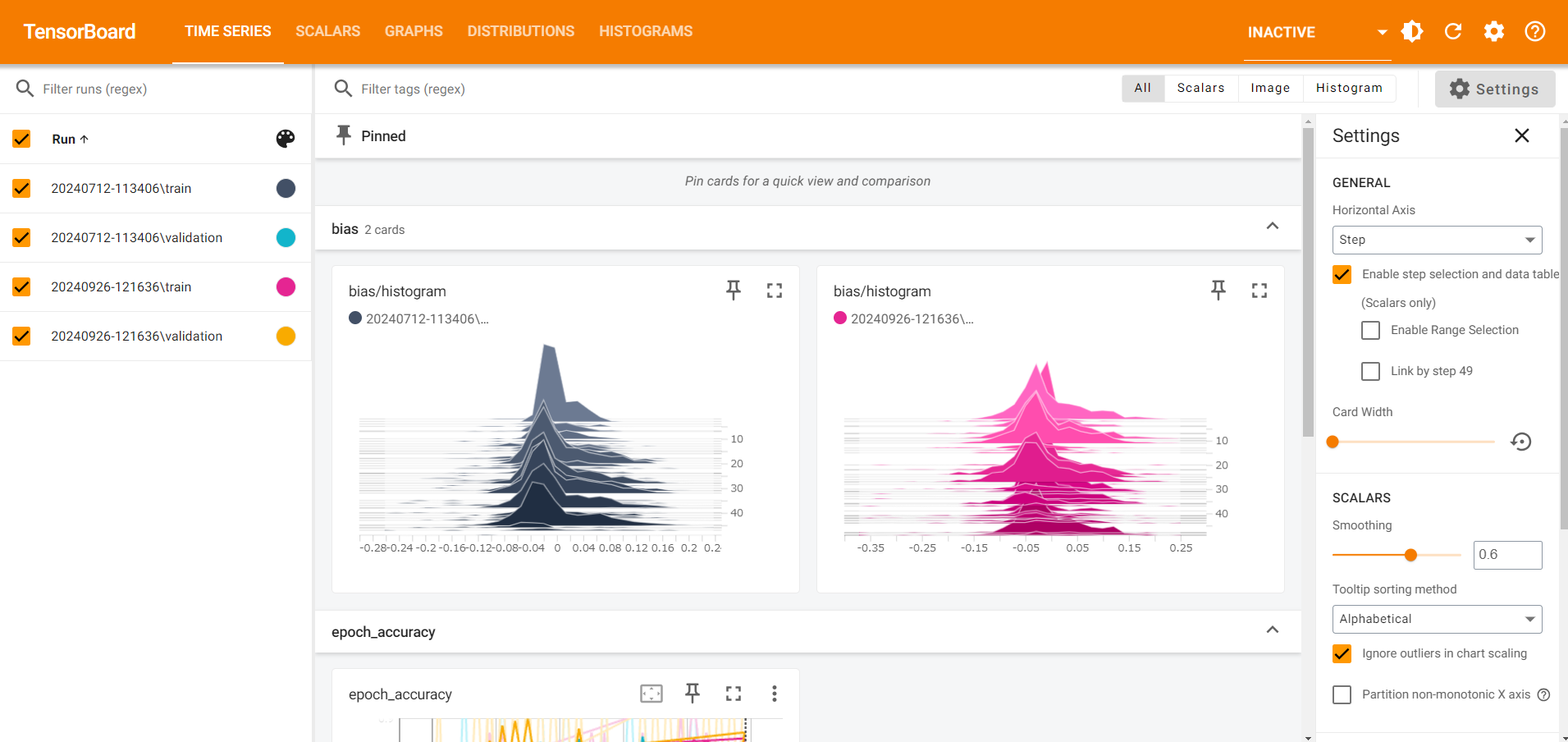Close the Settings panel
1568x742 pixels.
[x=1522, y=135]
